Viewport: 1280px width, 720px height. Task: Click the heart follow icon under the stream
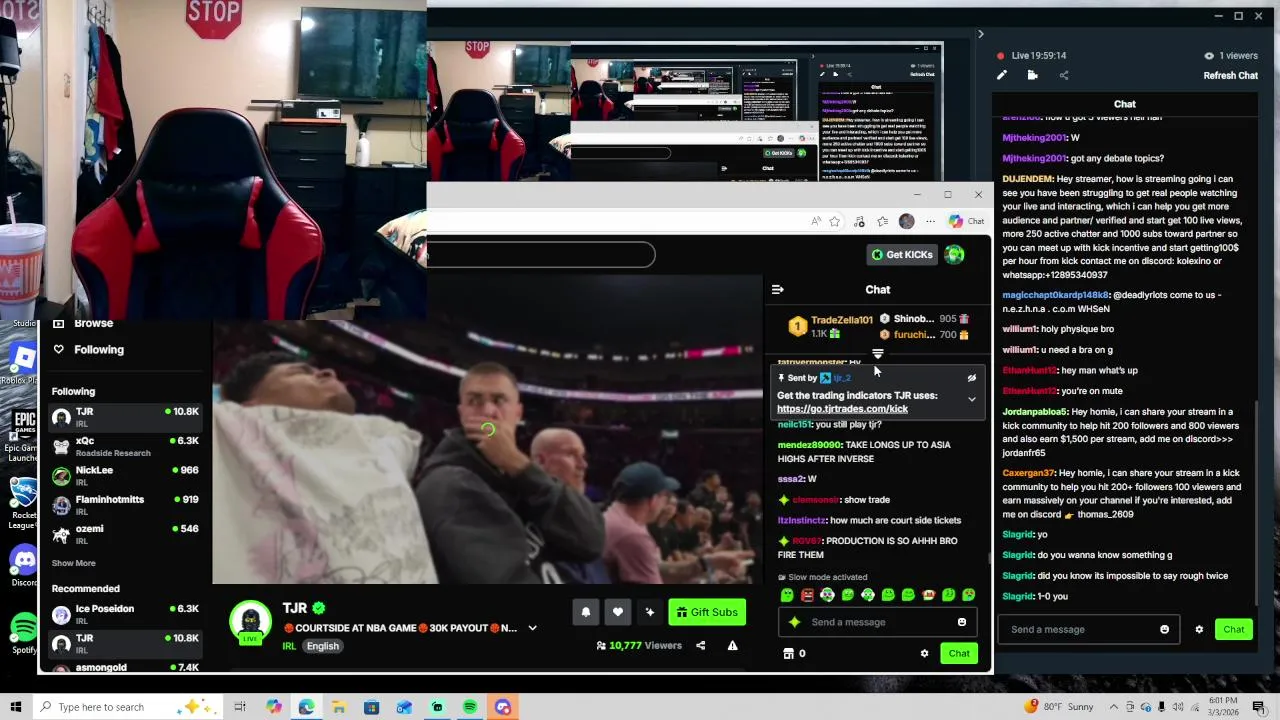pos(618,612)
